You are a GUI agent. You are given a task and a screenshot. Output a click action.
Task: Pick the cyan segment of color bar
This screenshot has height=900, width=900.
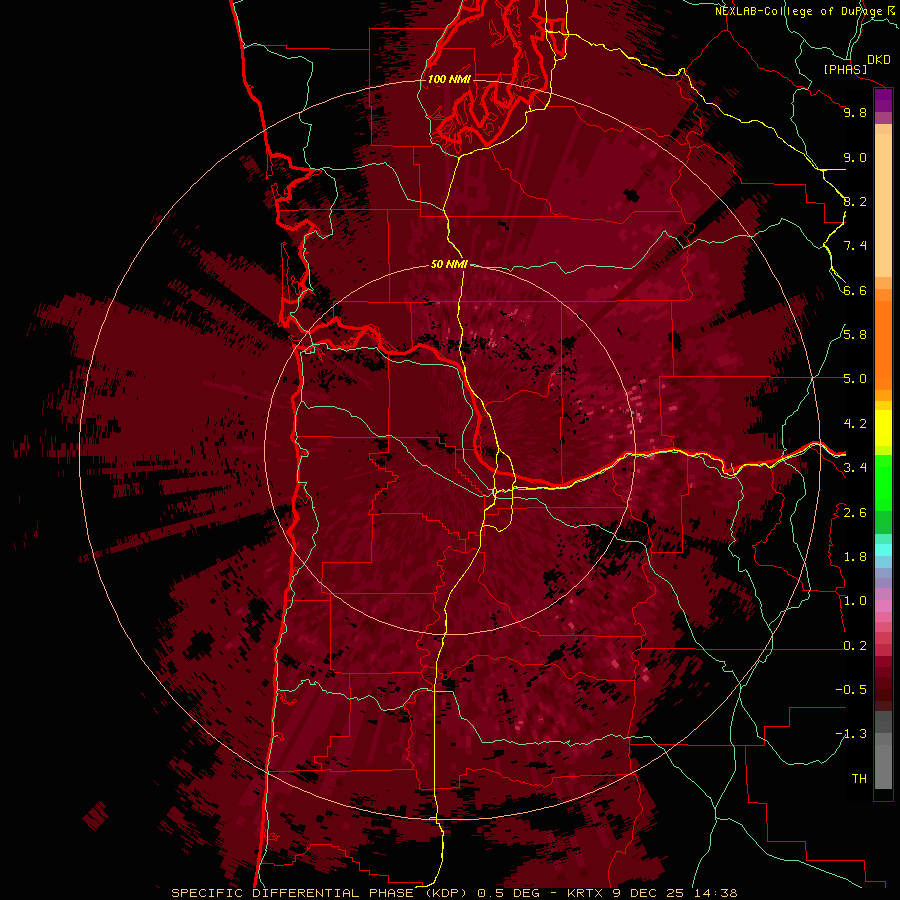click(883, 549)
